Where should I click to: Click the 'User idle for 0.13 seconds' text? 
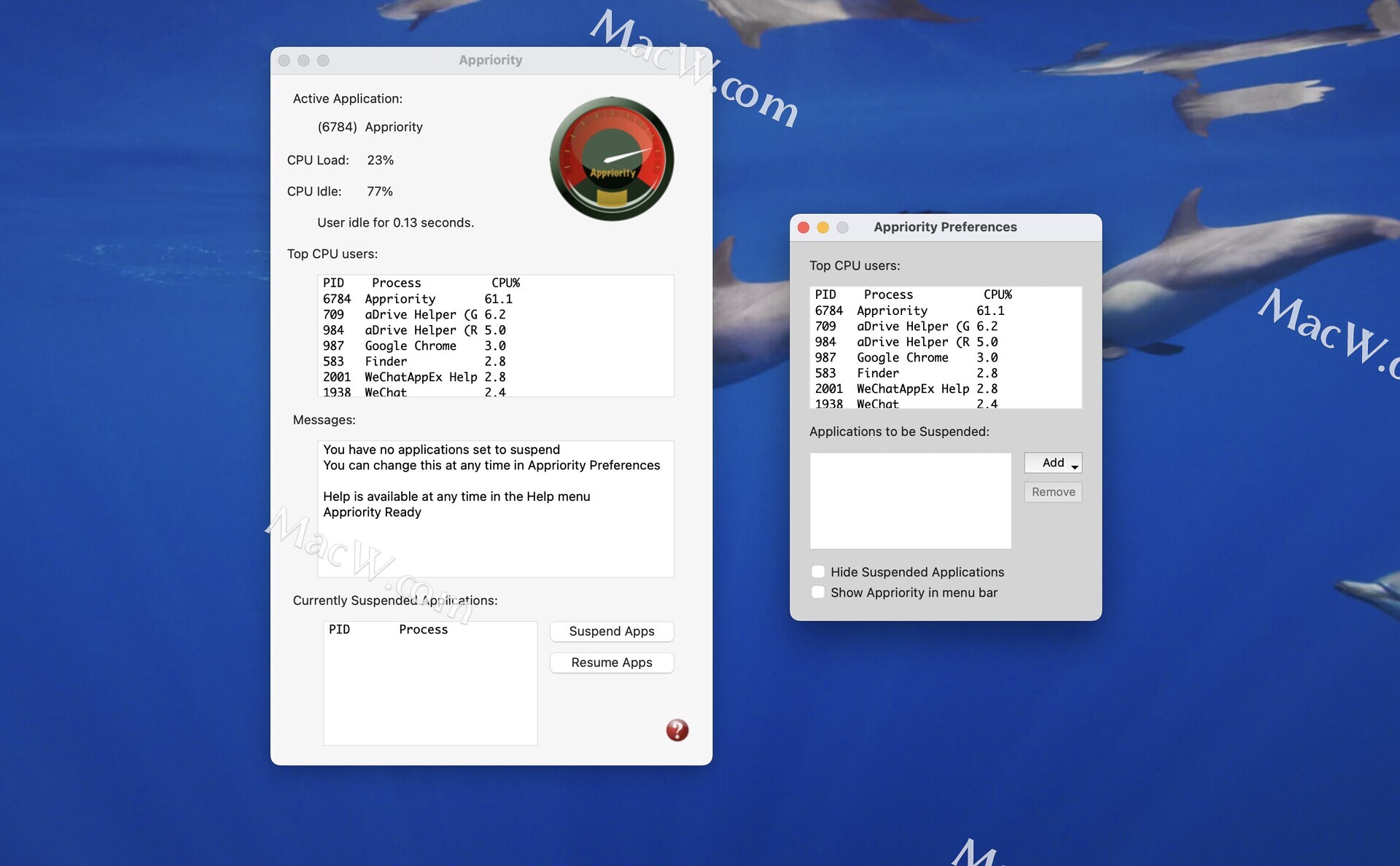pyautogui.click(x=395, y=223)
